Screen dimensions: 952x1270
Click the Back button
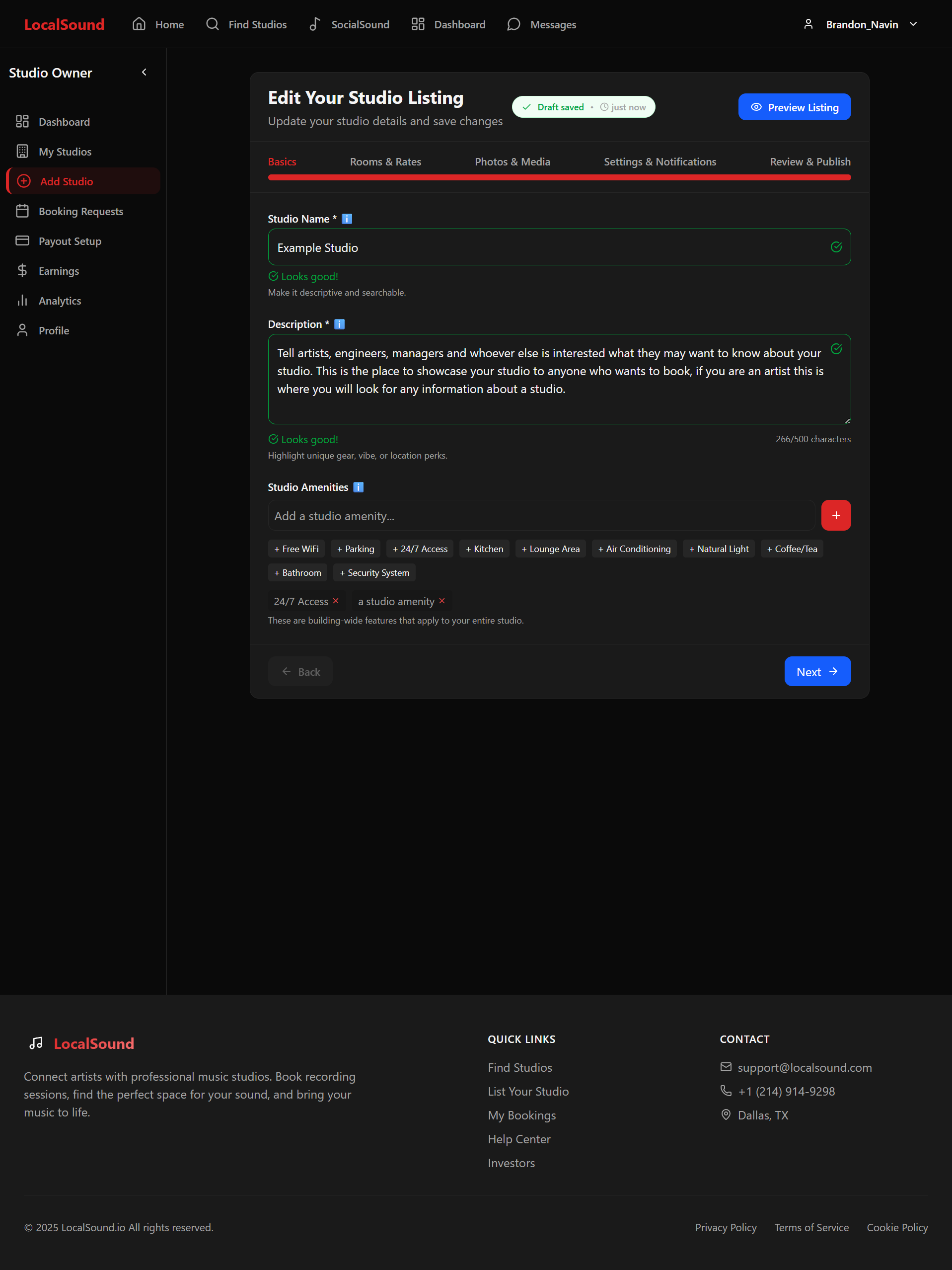coord(300,671)
